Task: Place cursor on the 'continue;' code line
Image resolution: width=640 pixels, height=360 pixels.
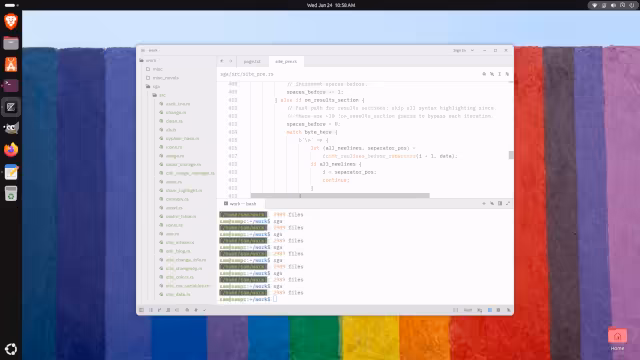Action: coord(336,180)
